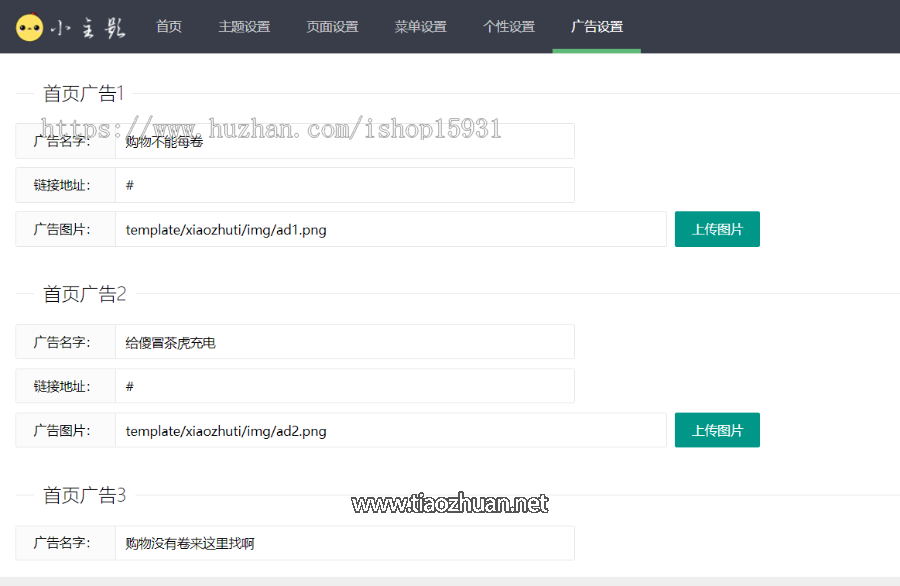Screen dimensions: 900x586
Task: Click the 首页广告3 section heading
Action: coord(84,495)
